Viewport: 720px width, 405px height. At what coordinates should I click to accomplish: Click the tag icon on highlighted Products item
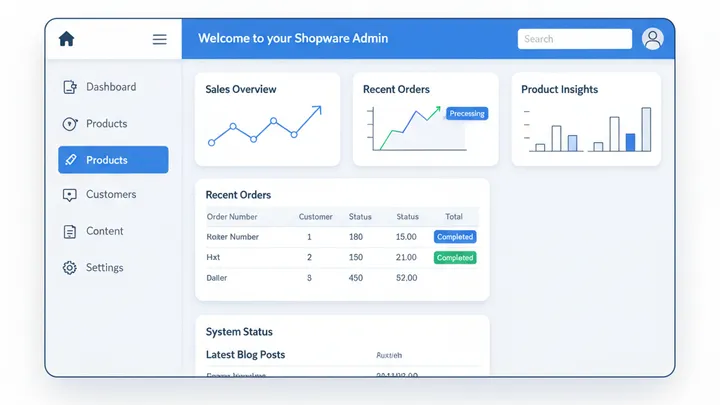(71, 160)
